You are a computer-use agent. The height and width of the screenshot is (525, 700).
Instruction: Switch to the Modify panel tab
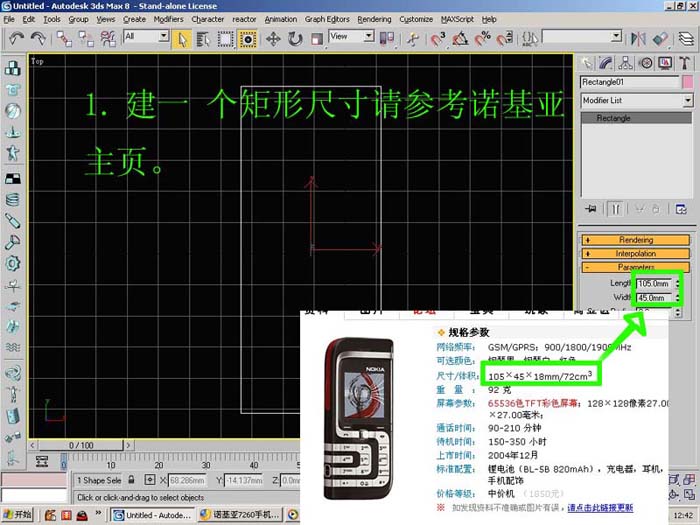click(606, 63)
